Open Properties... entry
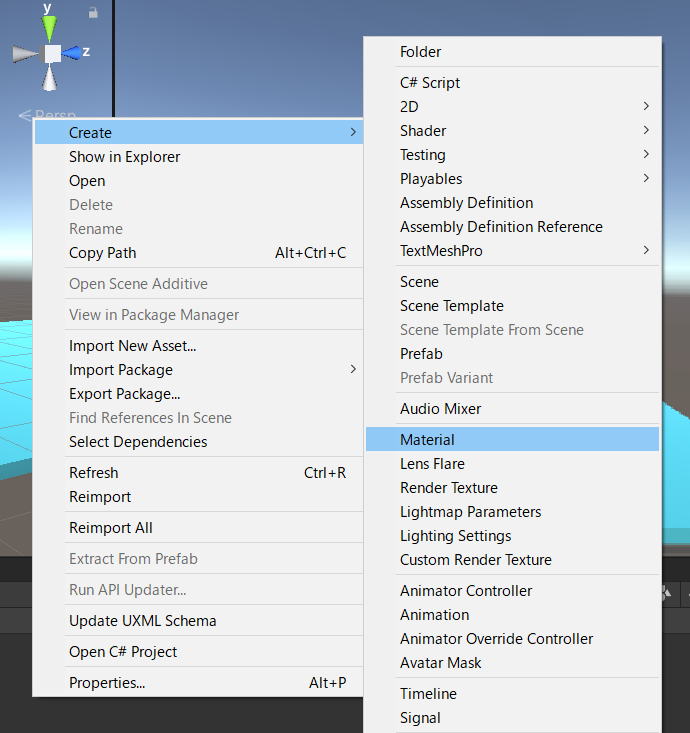This screenshot has height=733, width=690. [x=199, y=683]
